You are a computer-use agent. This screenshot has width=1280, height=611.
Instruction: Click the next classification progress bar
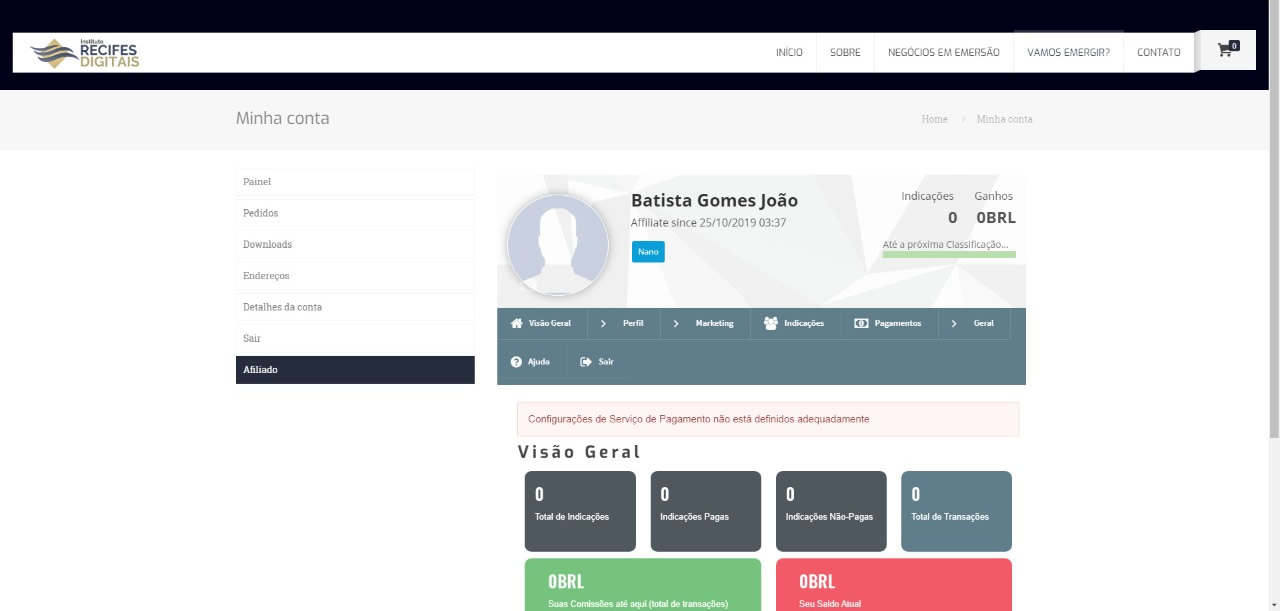pos(949,255)
